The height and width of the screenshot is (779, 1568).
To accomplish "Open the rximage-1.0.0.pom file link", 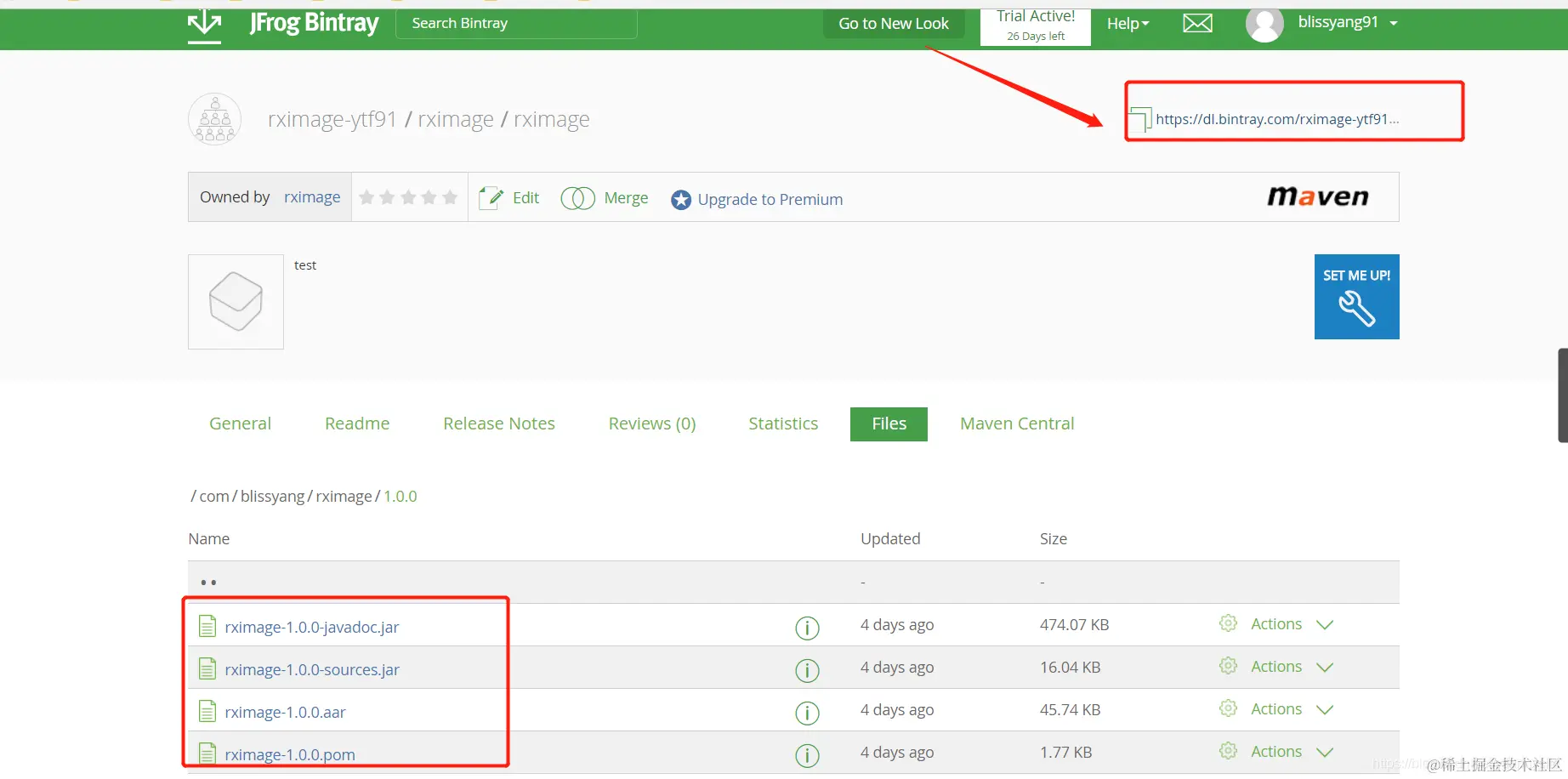I will 290,755.
